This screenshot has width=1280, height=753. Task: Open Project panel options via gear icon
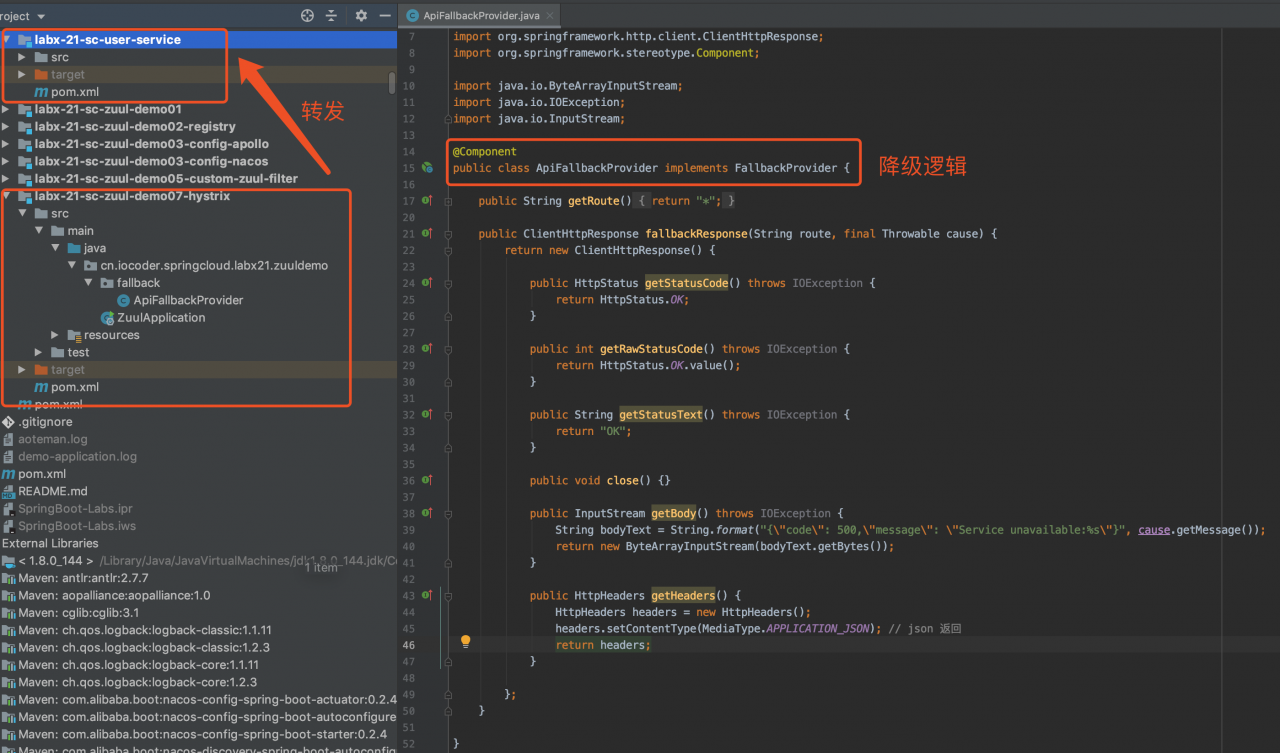pos(359,15)
